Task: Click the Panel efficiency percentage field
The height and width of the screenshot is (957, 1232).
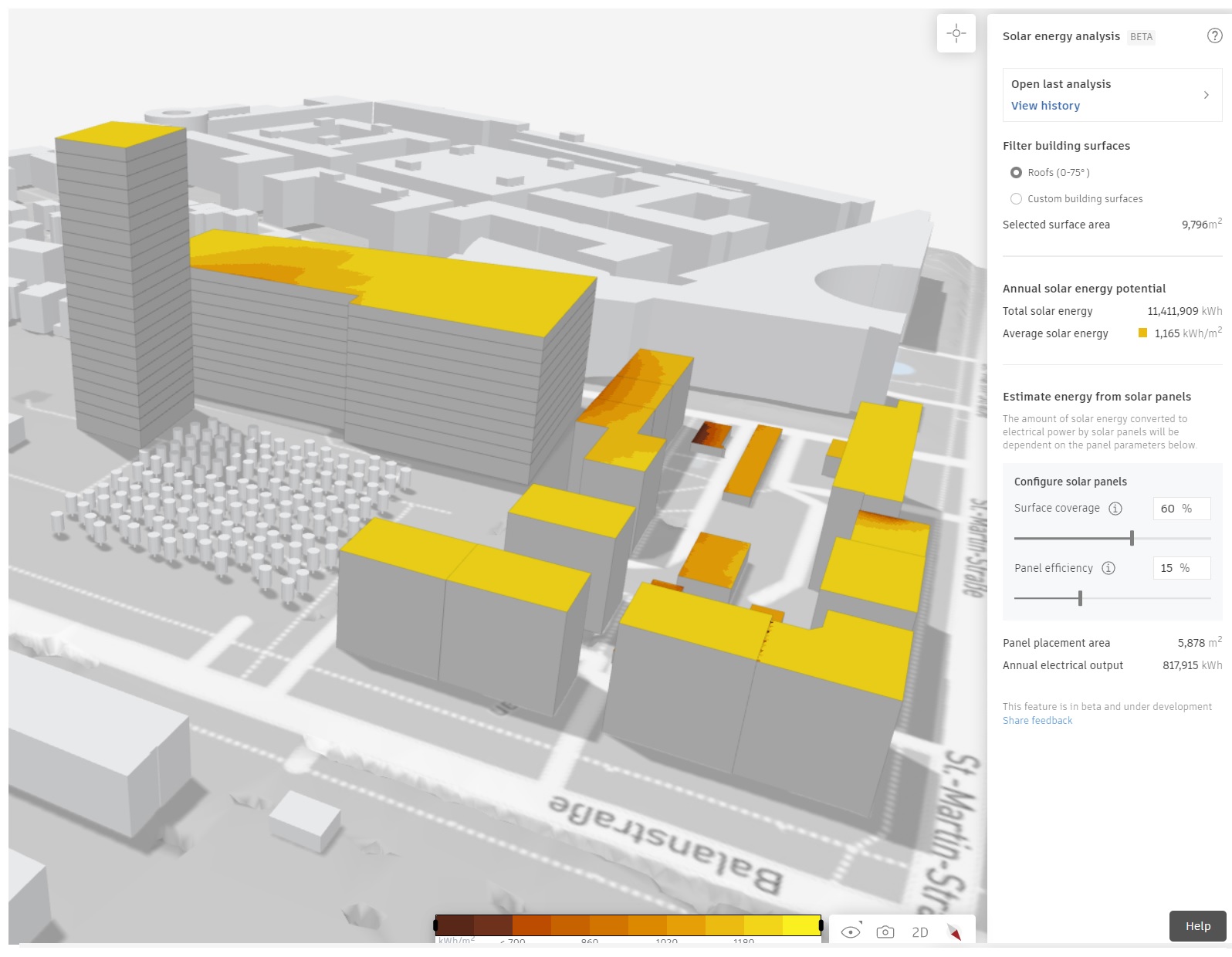Action: pos(1180,568)
